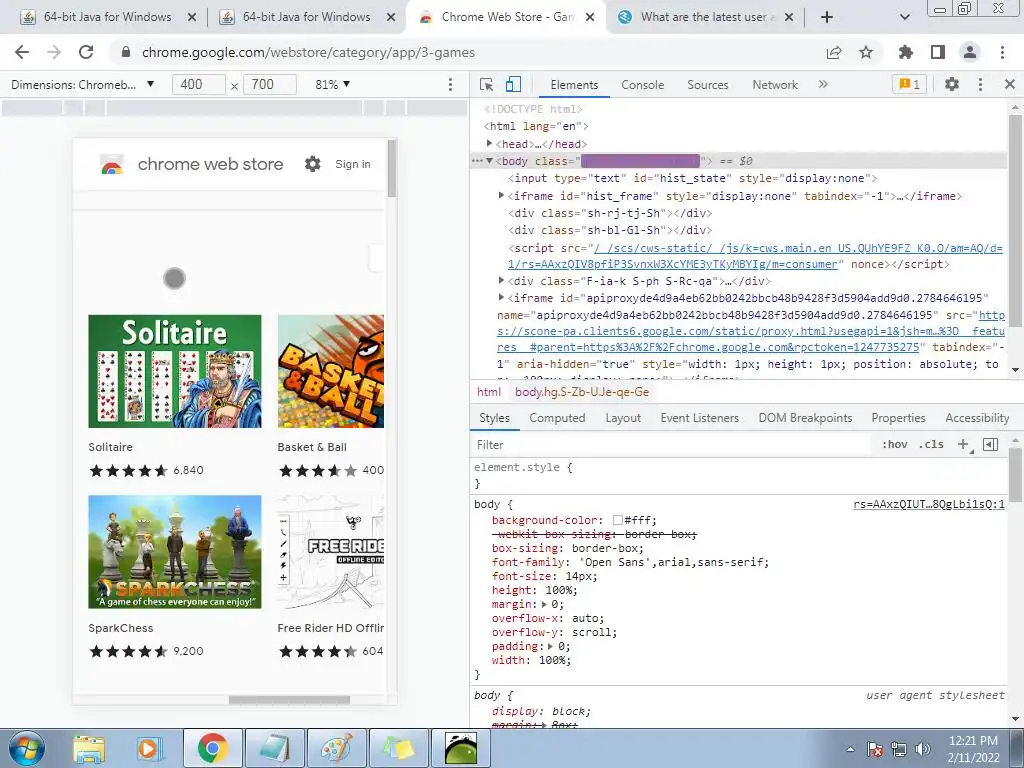Open the Solitaire game thumbnail
The width and height of the screenshot is (1024, 768).
tap(175, 371)
